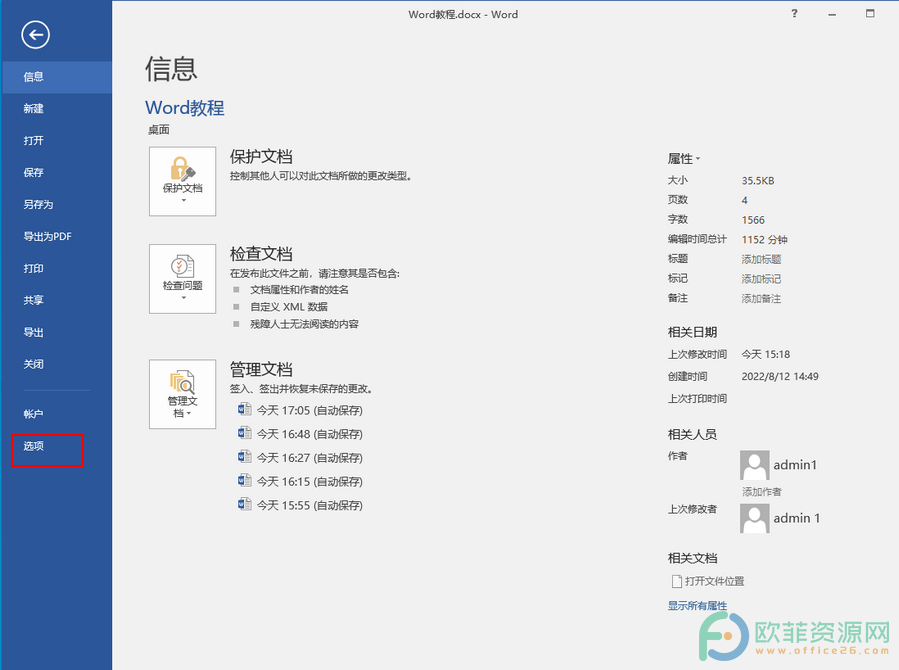Click the 添加备注 add comment field
The width and height of the screenshot is (899, 670).
tap(761, 299)
